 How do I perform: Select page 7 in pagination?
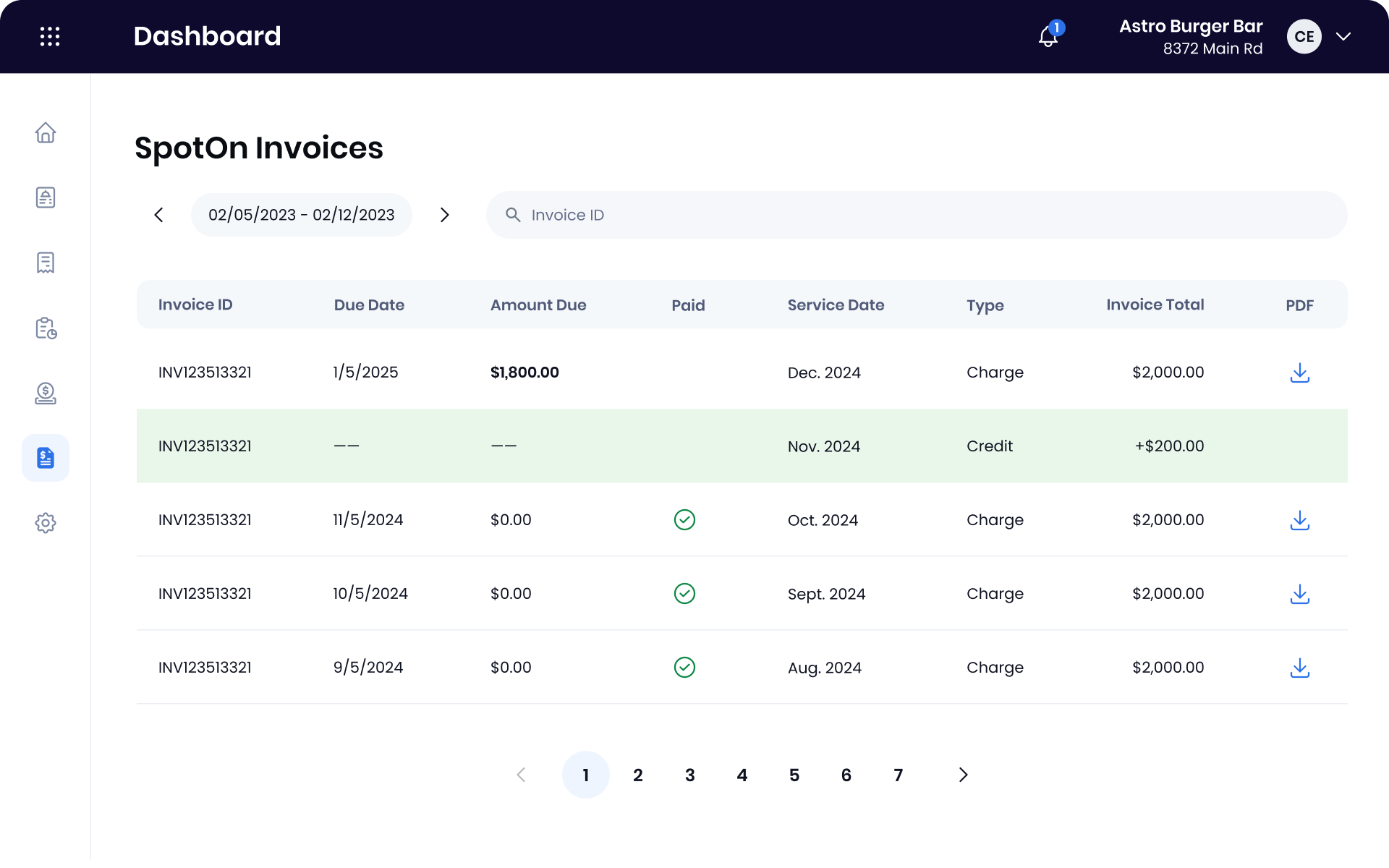click(899, 775)
